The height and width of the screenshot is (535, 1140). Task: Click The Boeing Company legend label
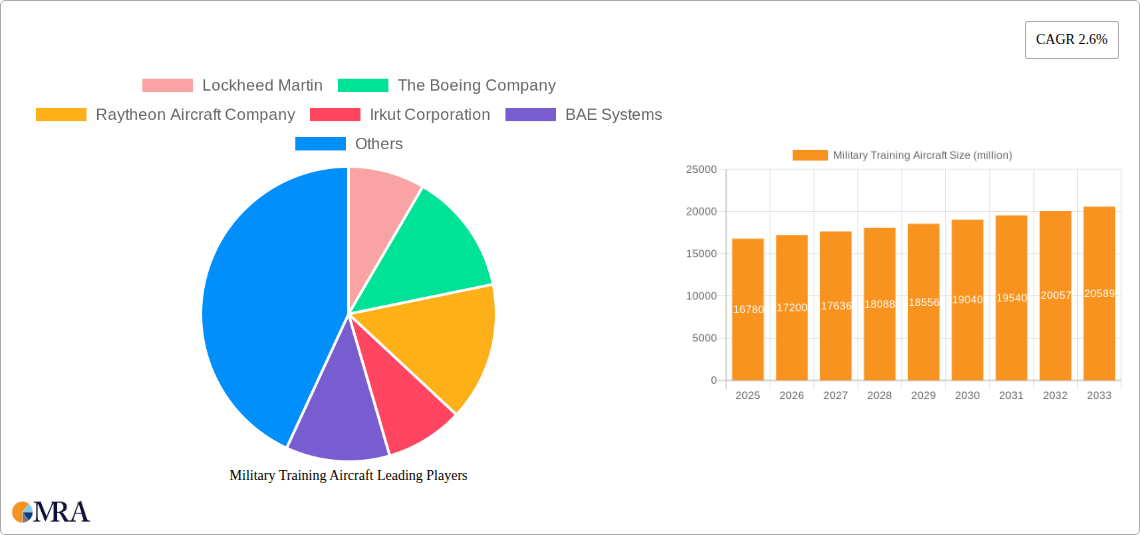(477, 86)
